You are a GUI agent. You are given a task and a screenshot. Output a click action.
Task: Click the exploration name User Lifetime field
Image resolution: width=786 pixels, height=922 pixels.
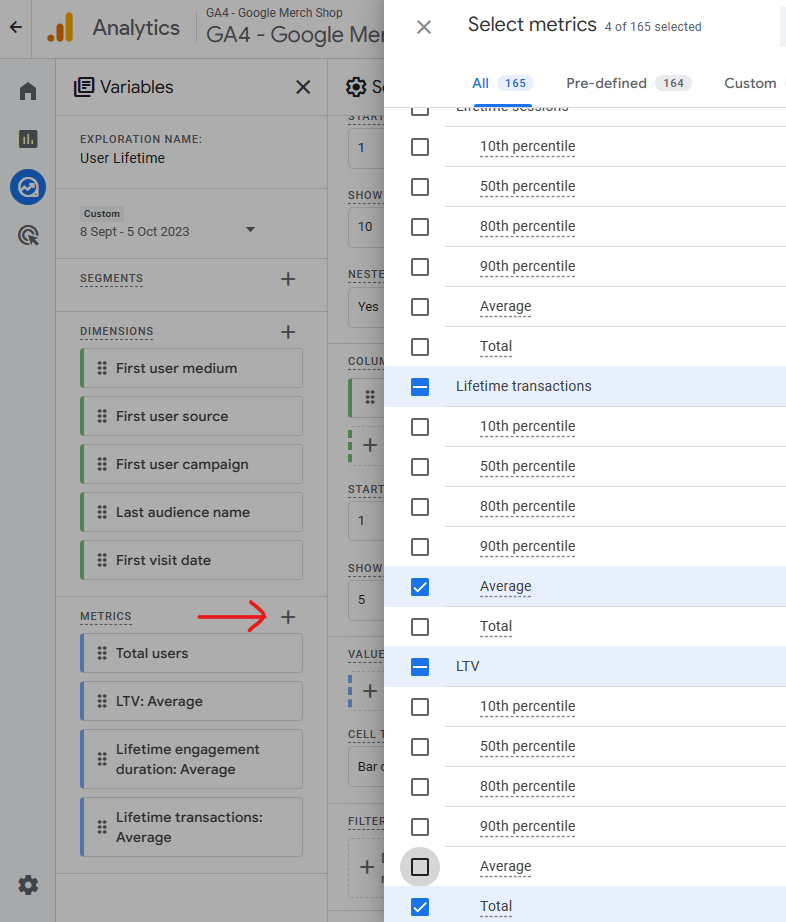[122, 158]
